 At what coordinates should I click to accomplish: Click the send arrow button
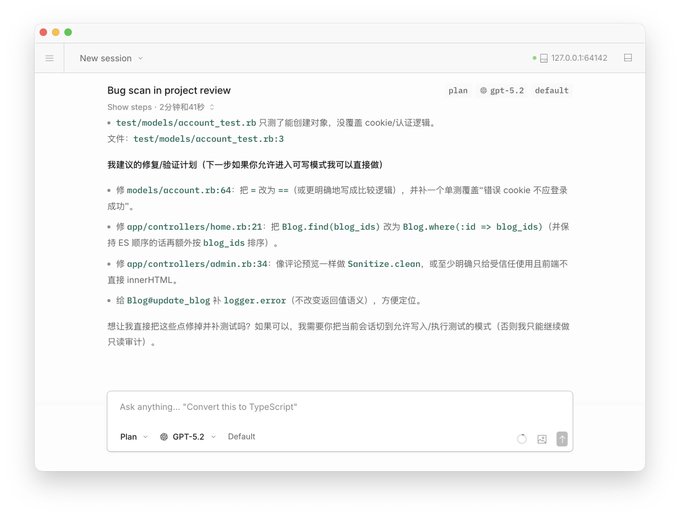tap(562, 438)
